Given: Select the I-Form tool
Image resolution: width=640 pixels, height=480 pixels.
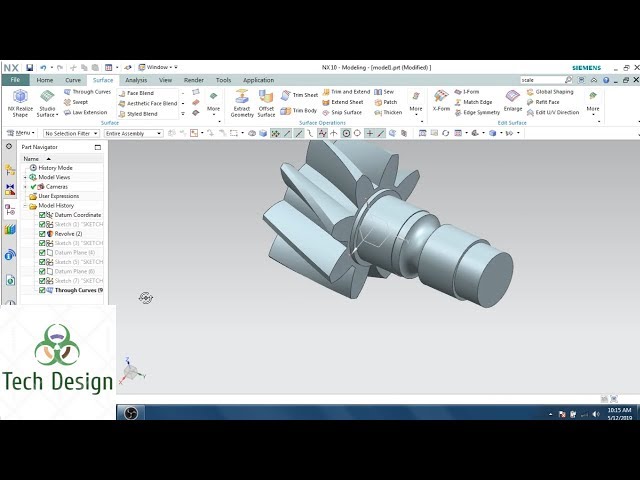Looking at the screenshot, I should coord(467,92).
